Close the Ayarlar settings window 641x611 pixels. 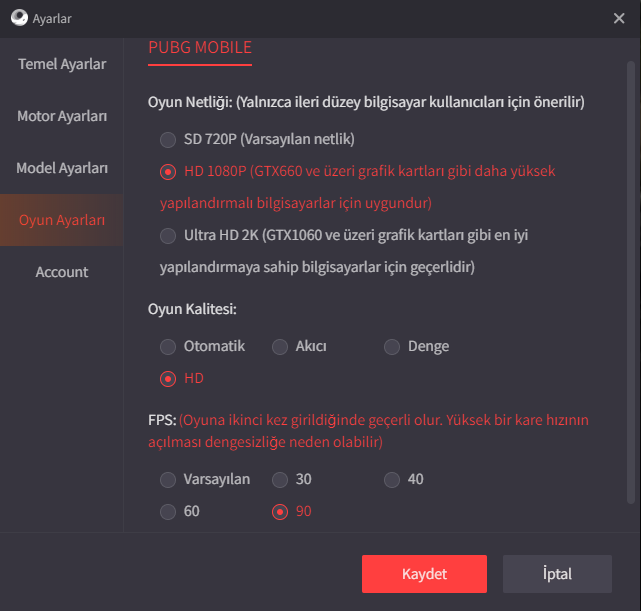[x=619, y=18]
